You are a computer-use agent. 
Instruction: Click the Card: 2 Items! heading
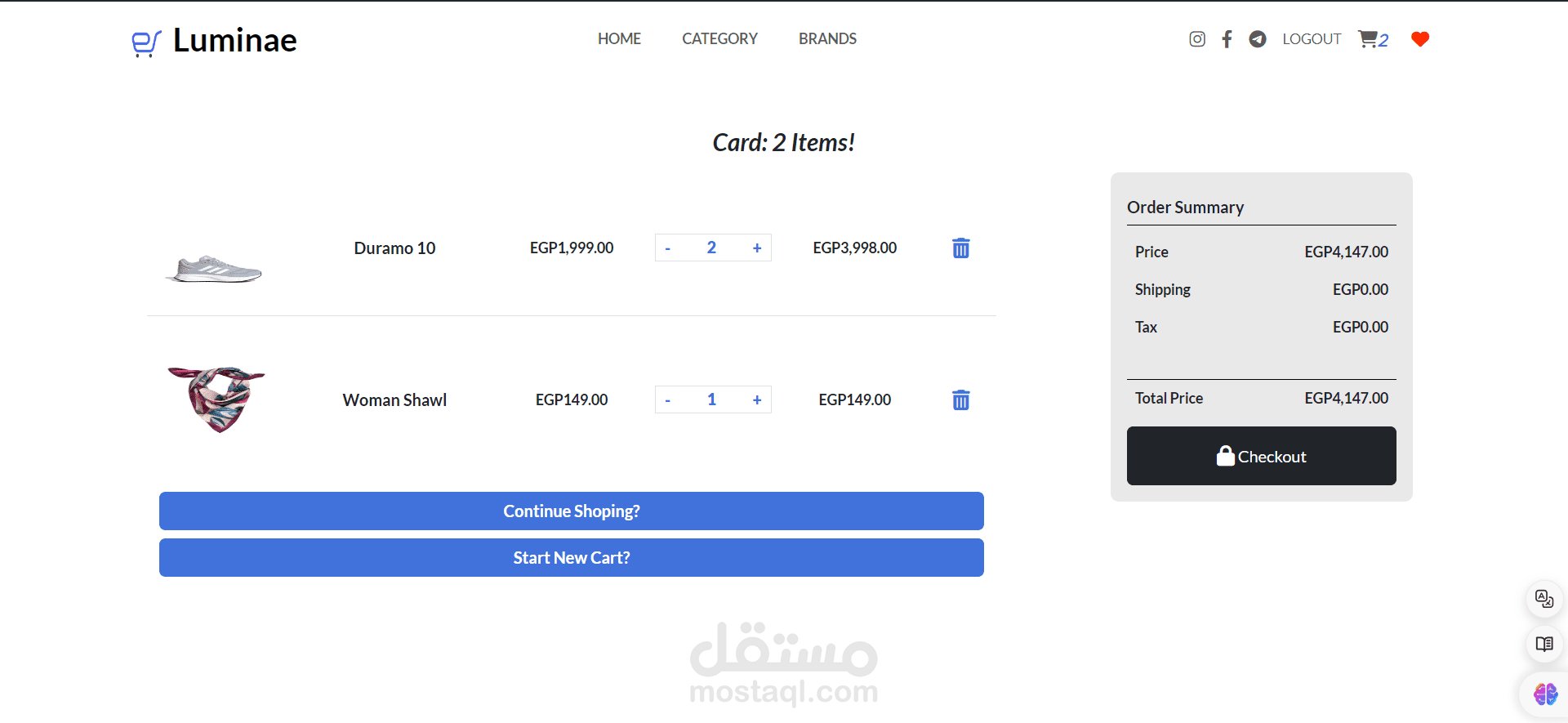point(784,143)
